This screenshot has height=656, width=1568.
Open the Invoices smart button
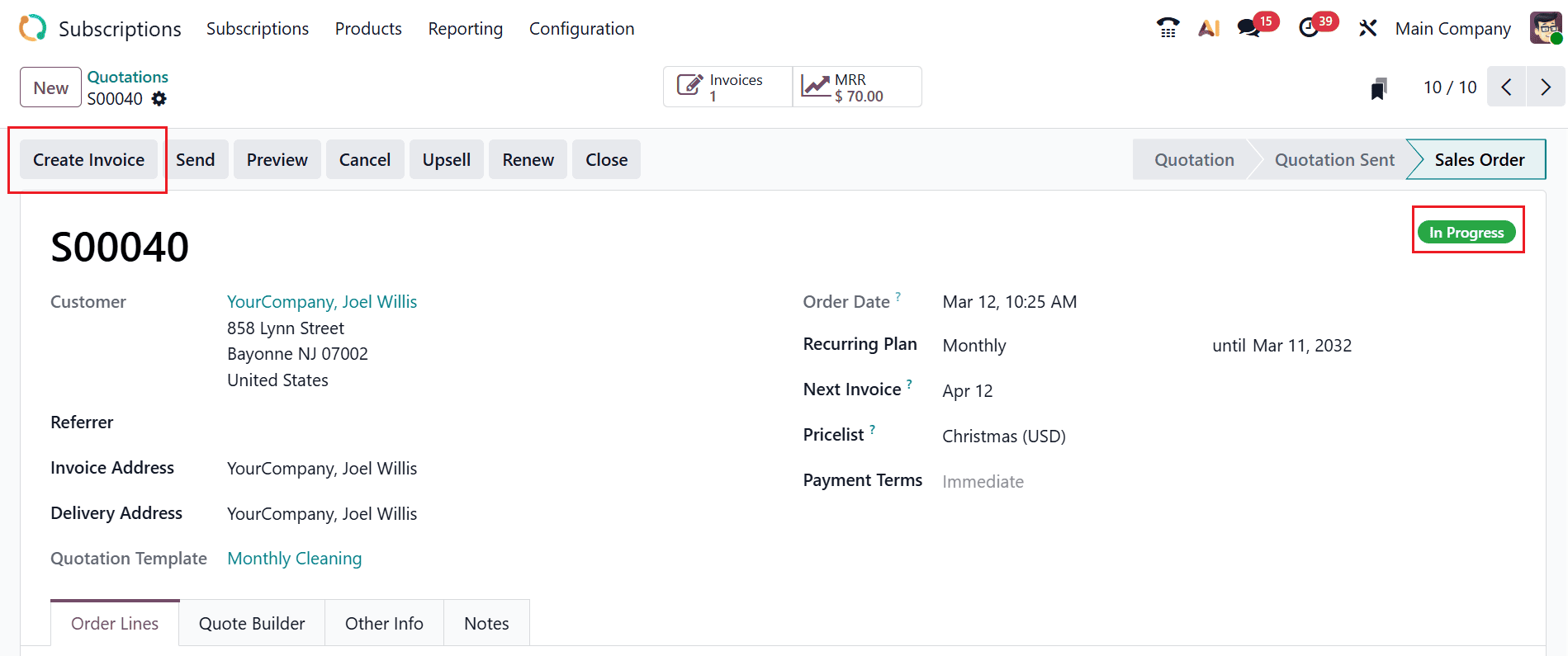point(727,87)
